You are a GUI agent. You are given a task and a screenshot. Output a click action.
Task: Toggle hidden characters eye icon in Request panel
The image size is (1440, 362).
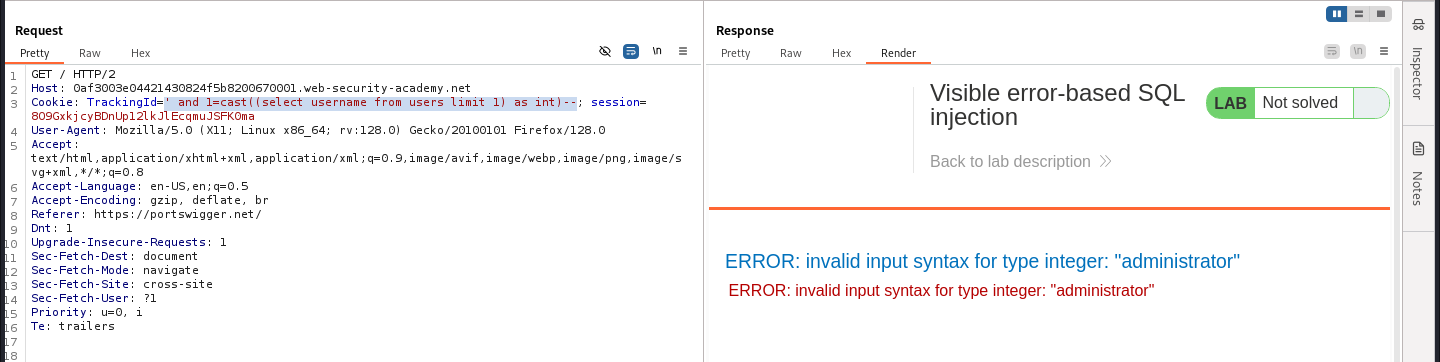tap(604, 50)
